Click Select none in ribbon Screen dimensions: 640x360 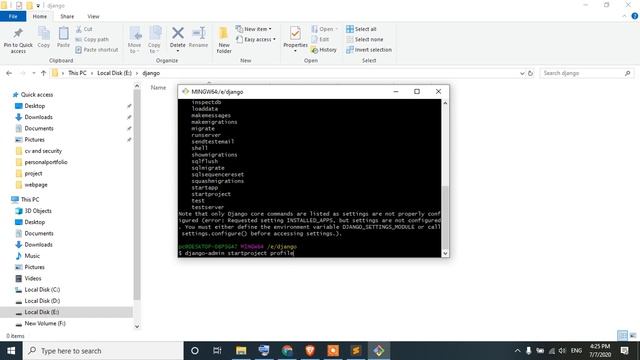point(365,40)
